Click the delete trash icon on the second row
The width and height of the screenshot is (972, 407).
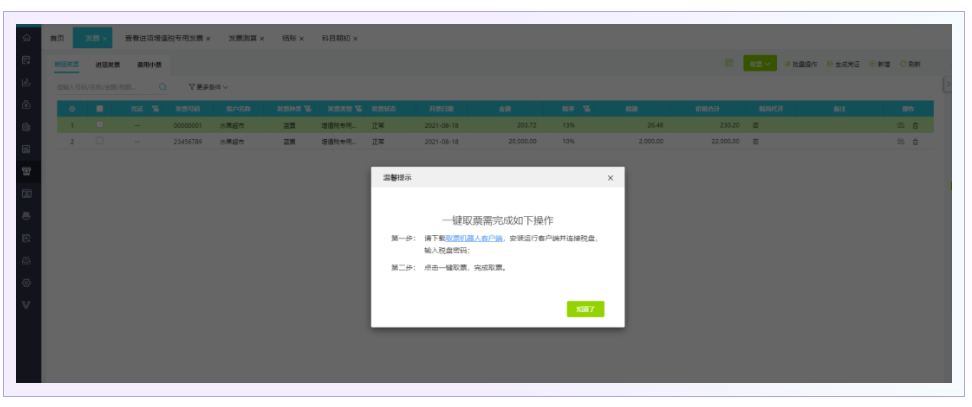[914, 142]
